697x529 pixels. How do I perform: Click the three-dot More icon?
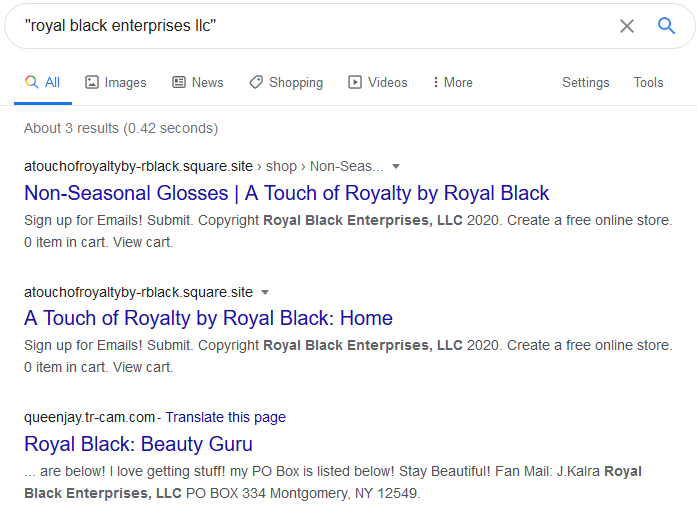pyautogui.click(x=436, y=82)
